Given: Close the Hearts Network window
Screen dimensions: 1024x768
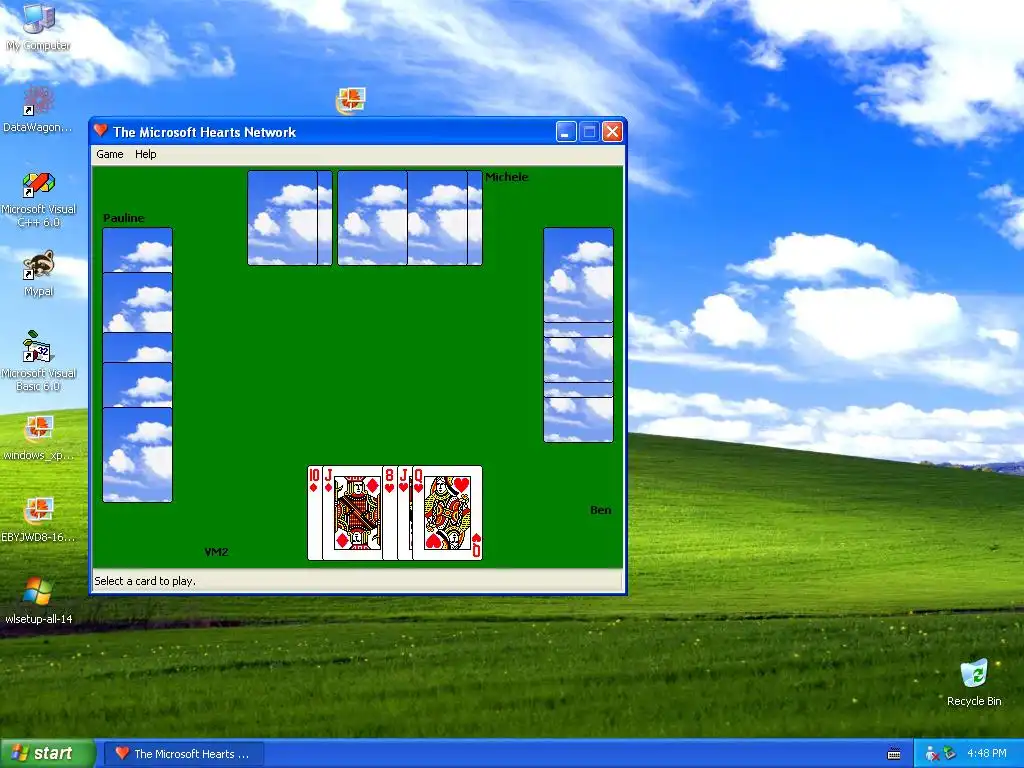Looking at the screenshot, I should pos(612,132).
